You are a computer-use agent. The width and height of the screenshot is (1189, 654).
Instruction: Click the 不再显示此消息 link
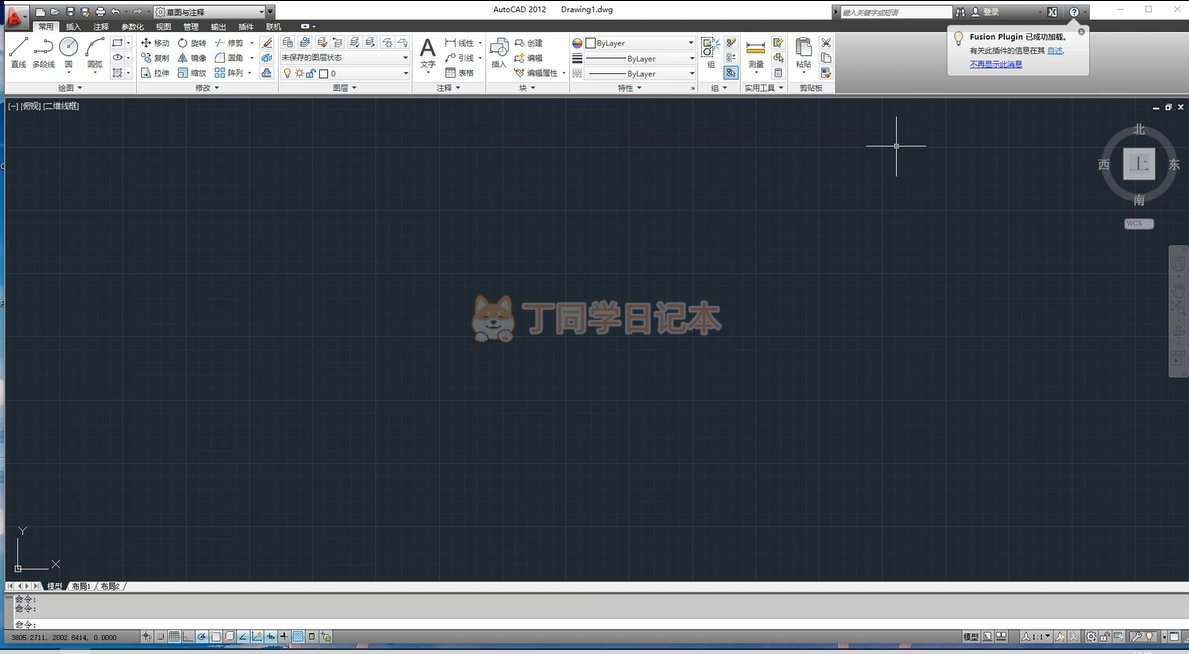click(x=995, y=64)
